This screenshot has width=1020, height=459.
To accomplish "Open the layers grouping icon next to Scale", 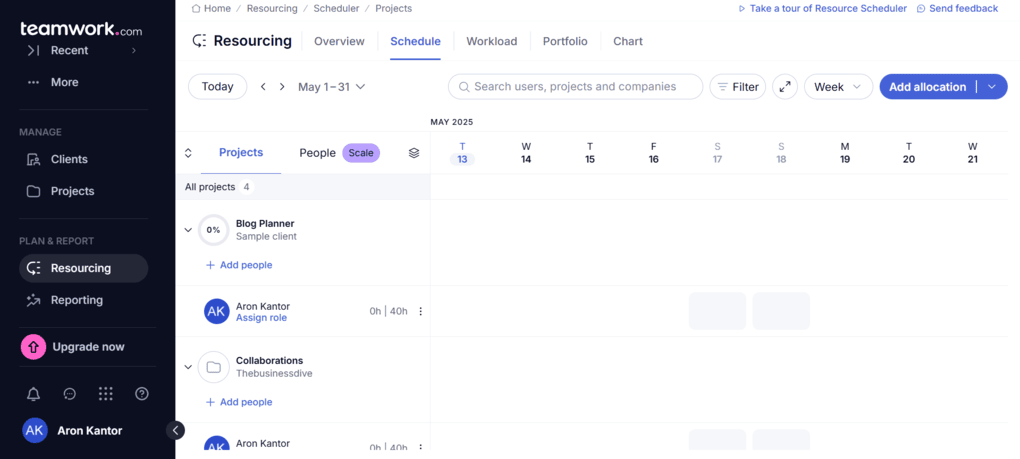I will [x=414, y=153].
